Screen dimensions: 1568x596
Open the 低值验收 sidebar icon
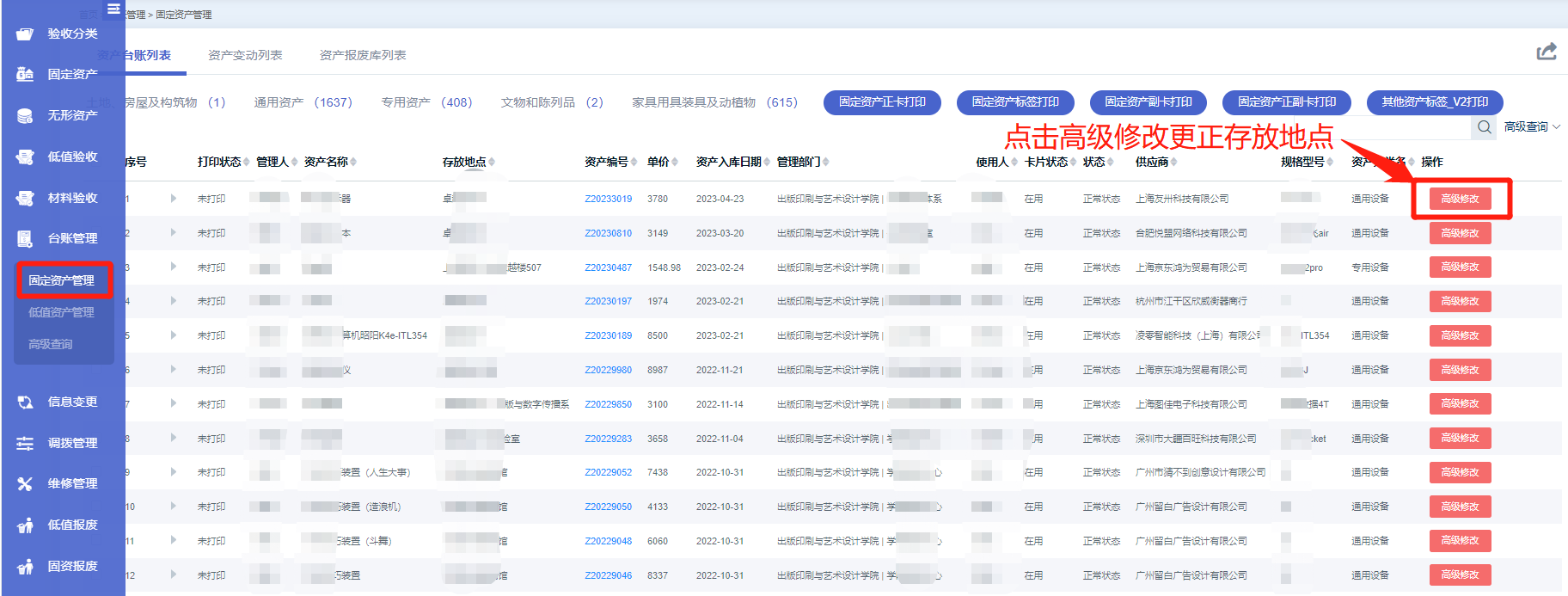pyautogui.click(x=25, y=157)
